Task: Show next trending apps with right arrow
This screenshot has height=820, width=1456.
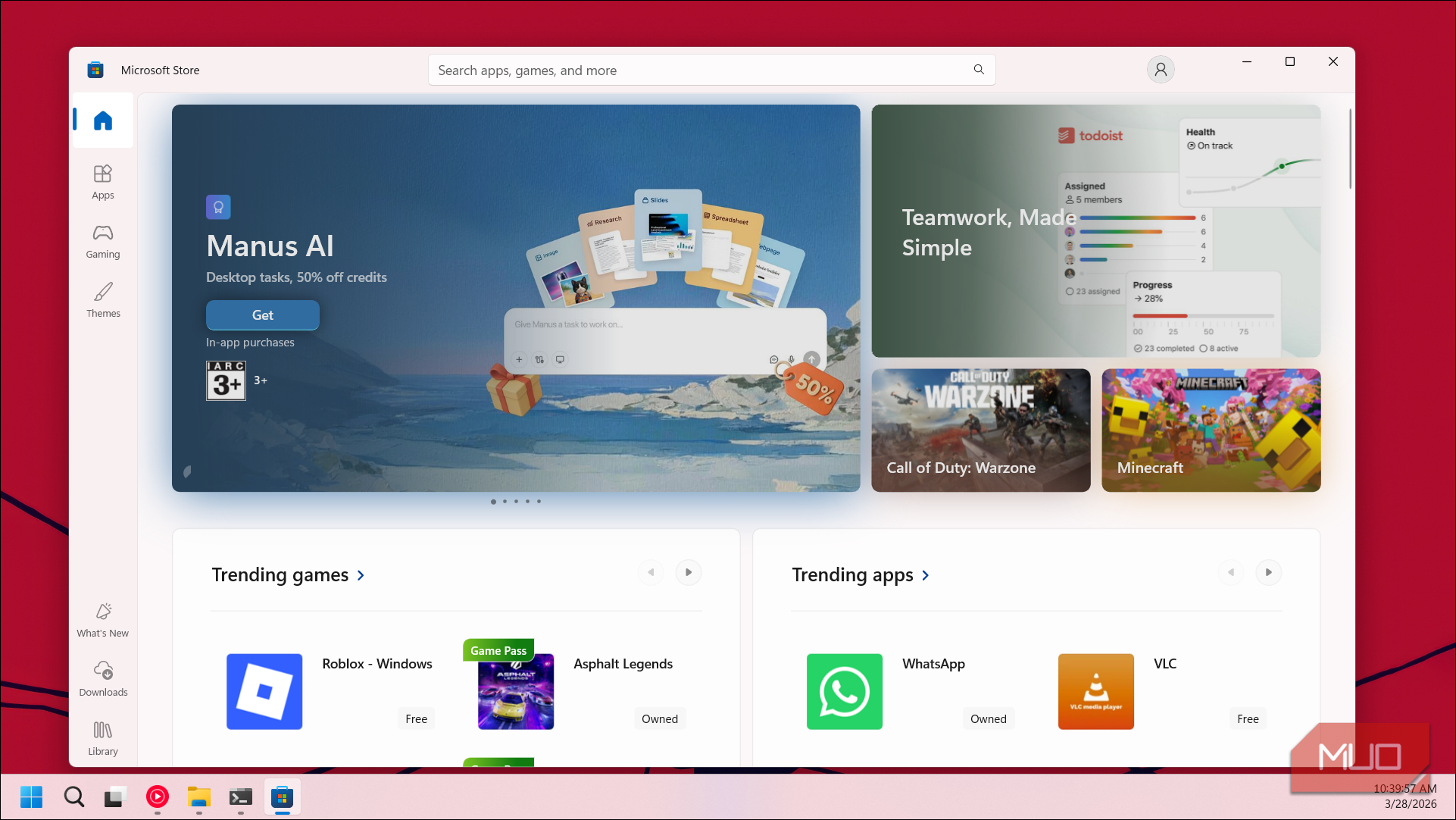Action: tap(1269, 572)
